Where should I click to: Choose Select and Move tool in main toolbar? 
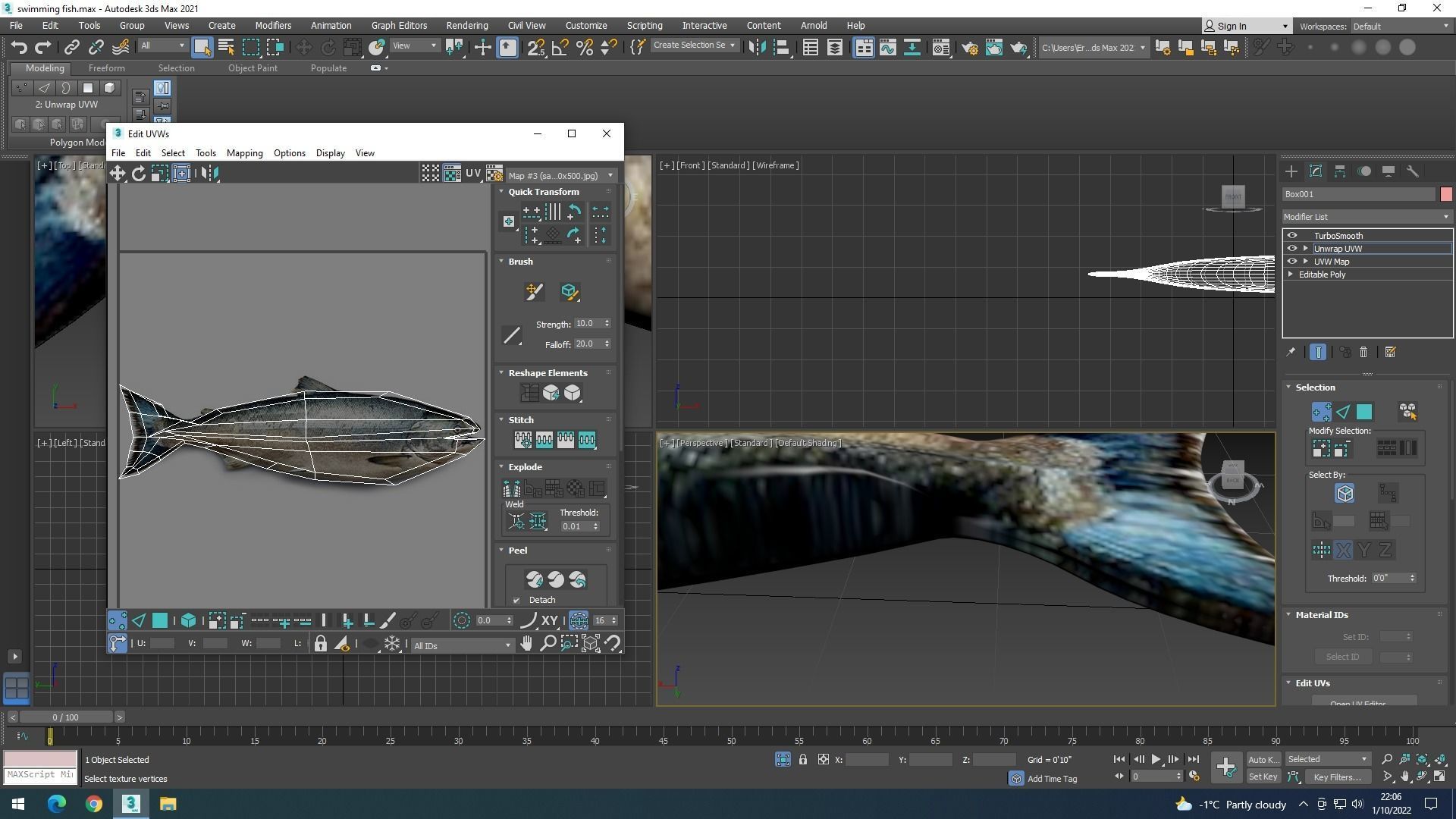[303, 48]
